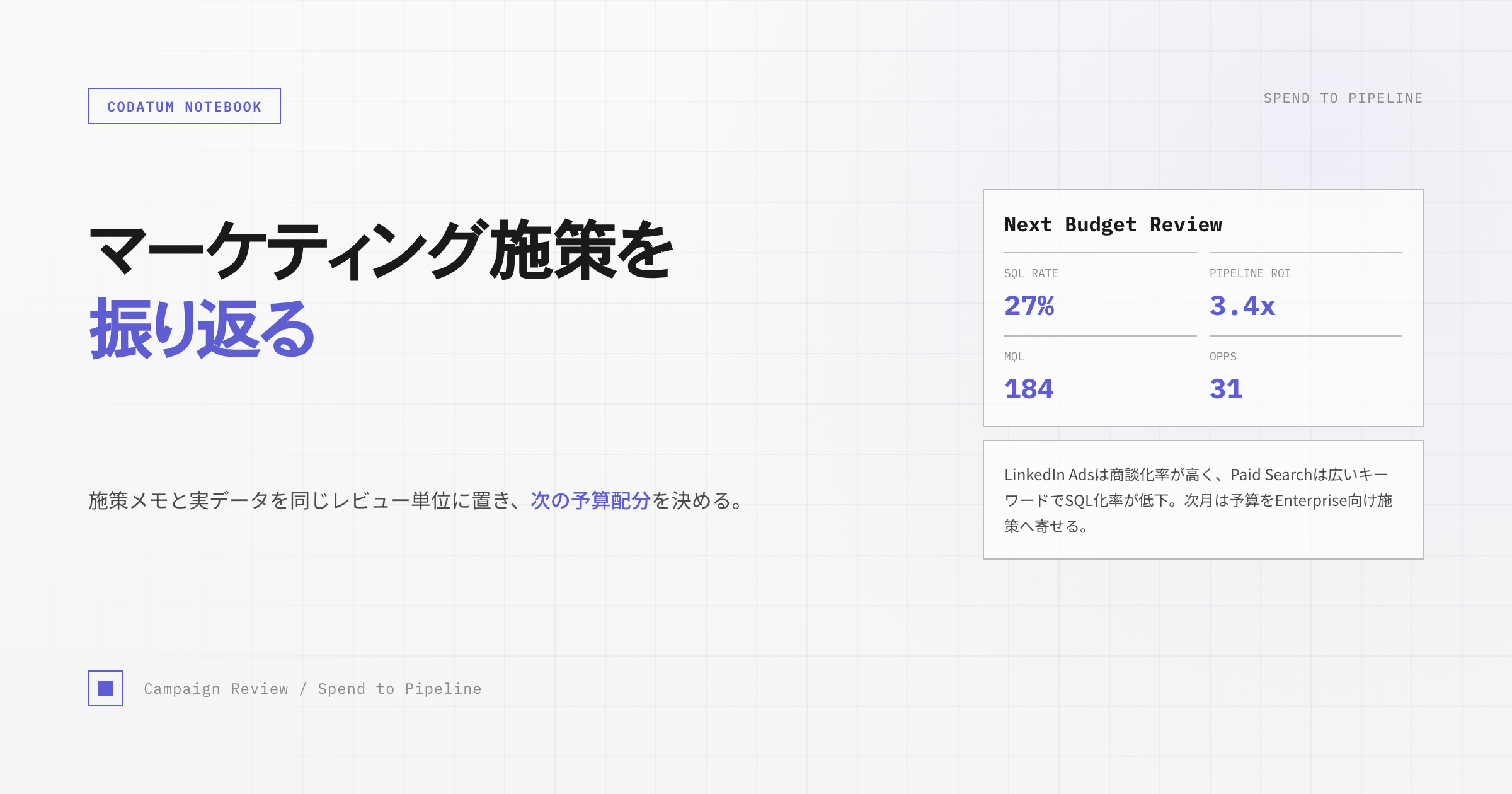Select the PIPELINE ROI label

click(x=1250, y=273)
